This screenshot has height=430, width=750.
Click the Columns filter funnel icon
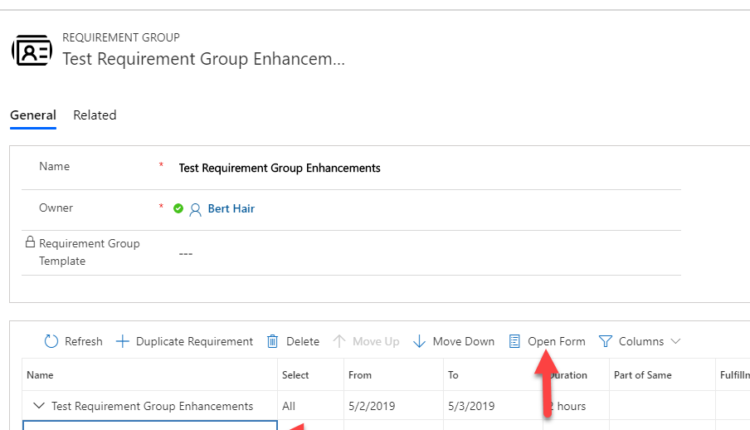(605, 342)
